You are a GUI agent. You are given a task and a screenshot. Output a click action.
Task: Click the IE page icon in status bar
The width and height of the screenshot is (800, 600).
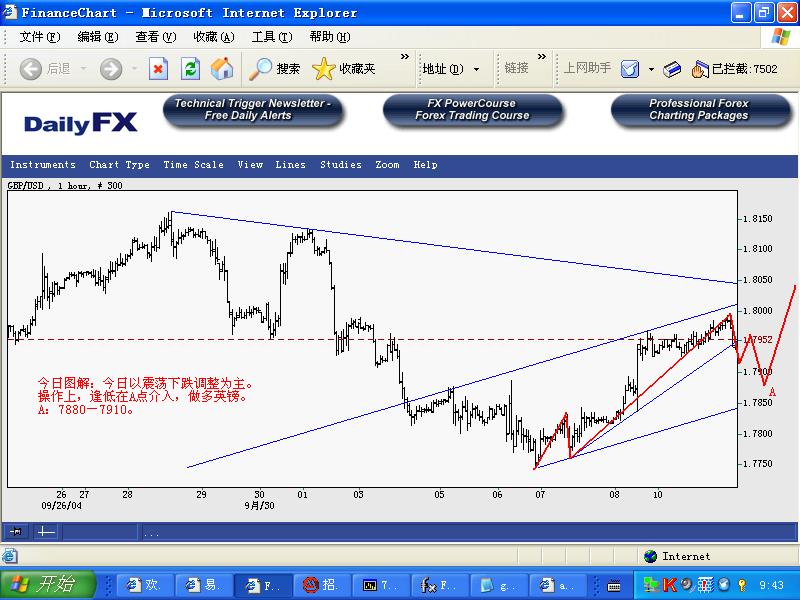click(10, 556)
